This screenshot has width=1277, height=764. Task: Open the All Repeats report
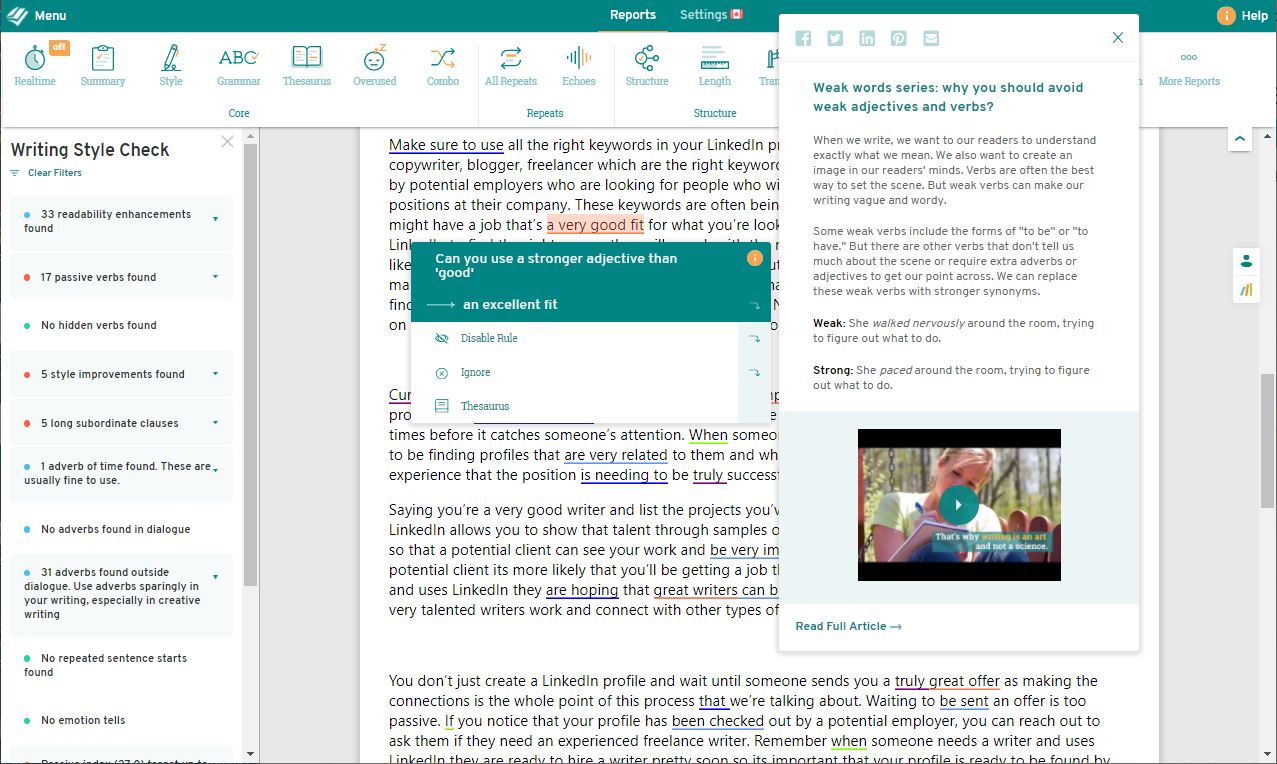click(x=510, y=65)
